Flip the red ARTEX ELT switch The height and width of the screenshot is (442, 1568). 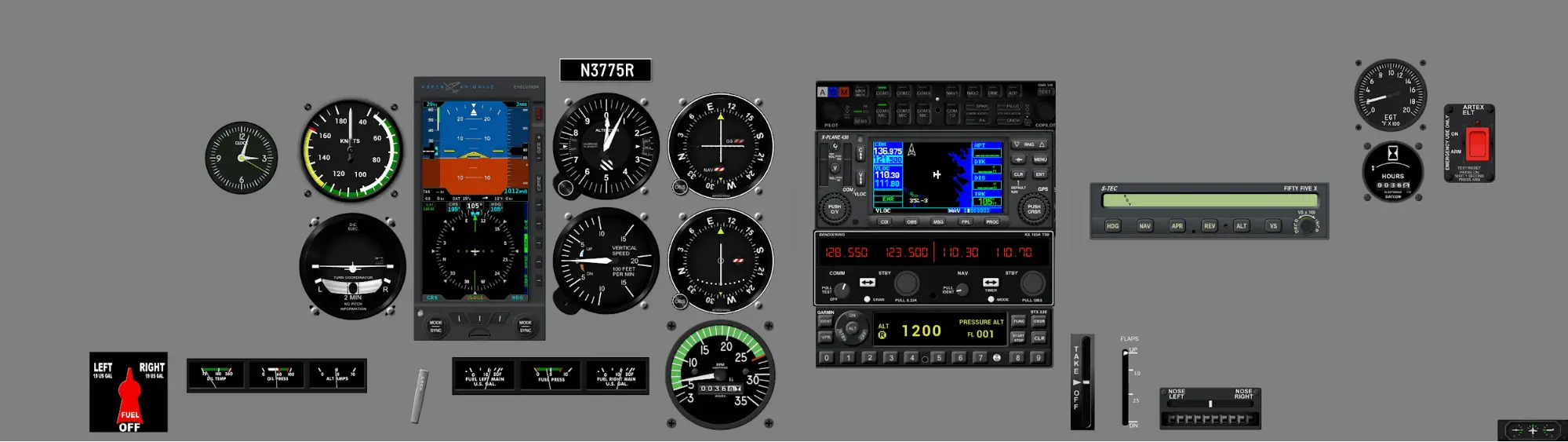click(1477, 143)
